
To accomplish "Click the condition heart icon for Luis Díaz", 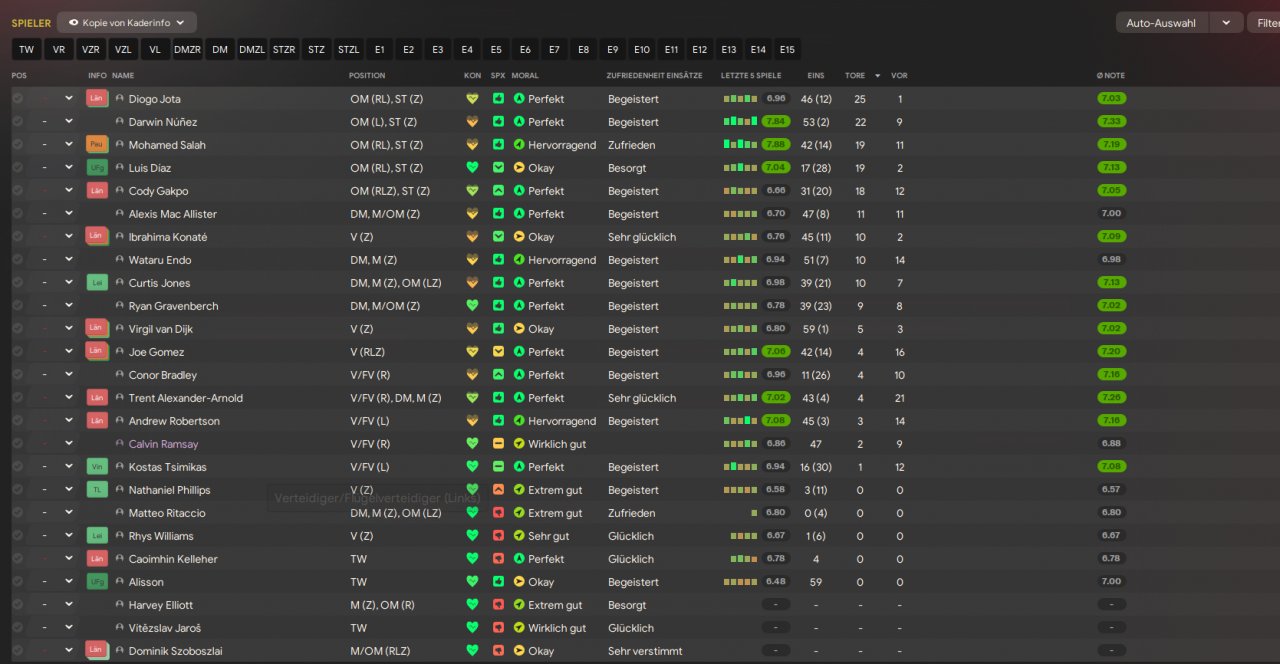I will [x=473, y=168].
